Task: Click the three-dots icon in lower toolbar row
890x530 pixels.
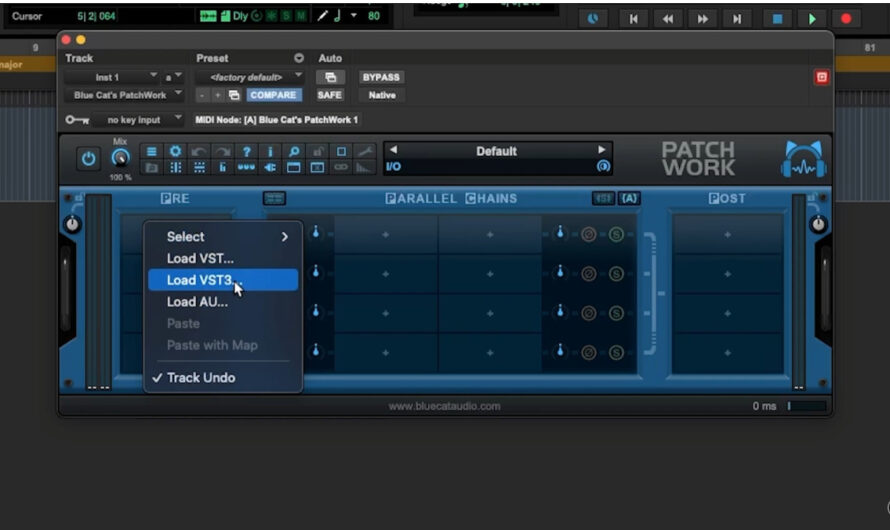Action: click(x=246, y=167)
